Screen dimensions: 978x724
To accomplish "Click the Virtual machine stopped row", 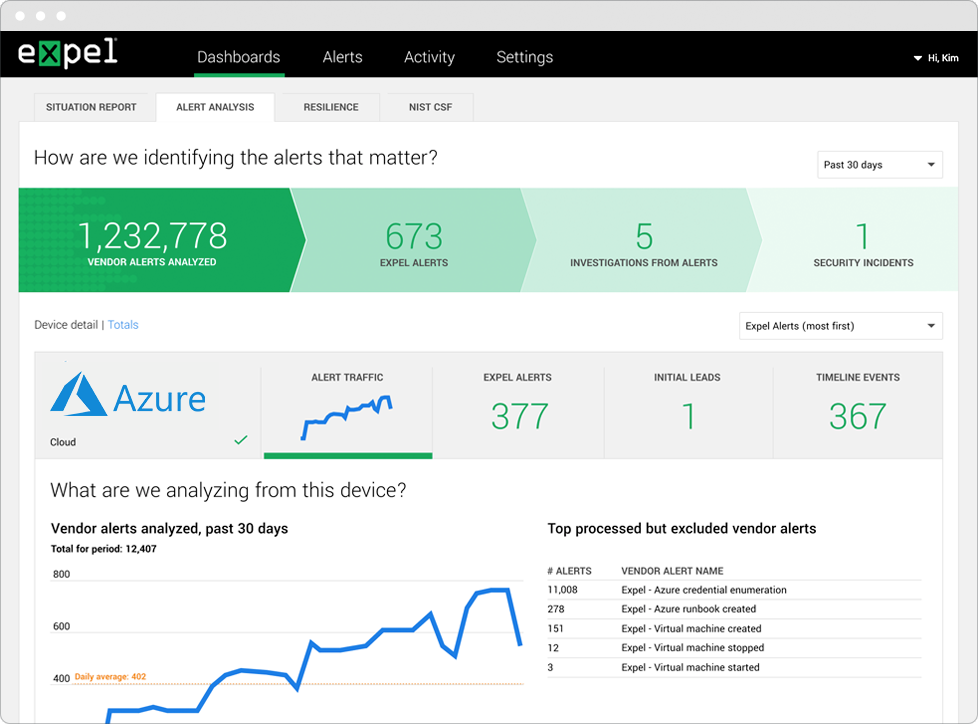I will tap(734, 648).
